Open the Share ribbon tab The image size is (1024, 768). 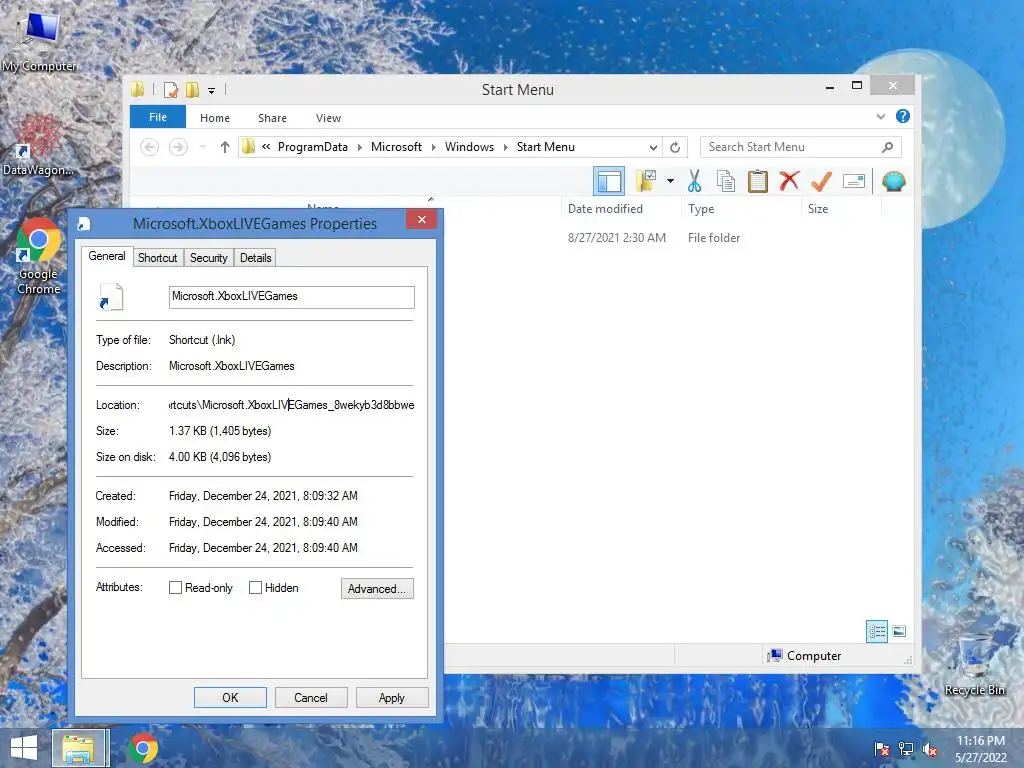point(272,118)
